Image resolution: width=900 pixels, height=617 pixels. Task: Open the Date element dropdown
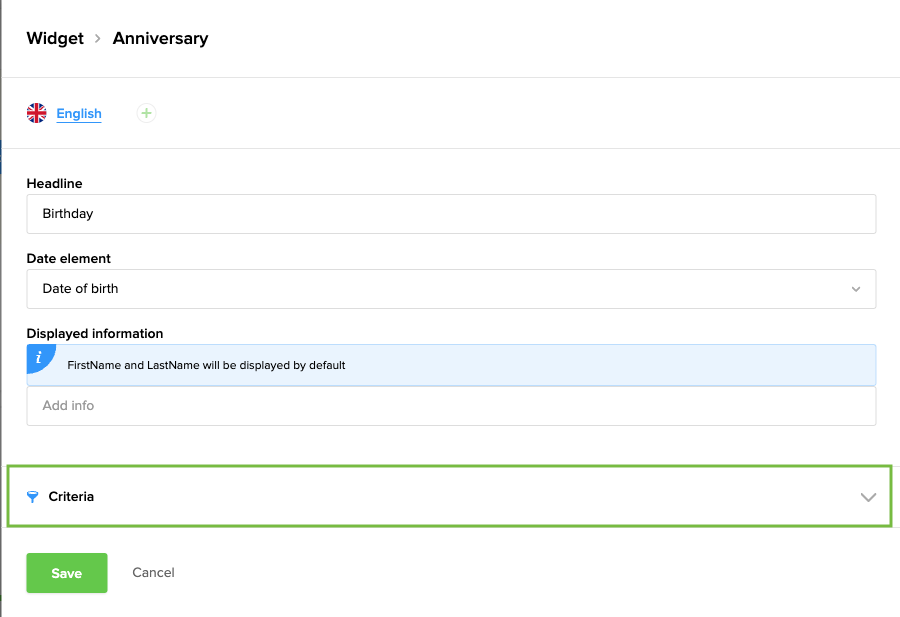450,289
